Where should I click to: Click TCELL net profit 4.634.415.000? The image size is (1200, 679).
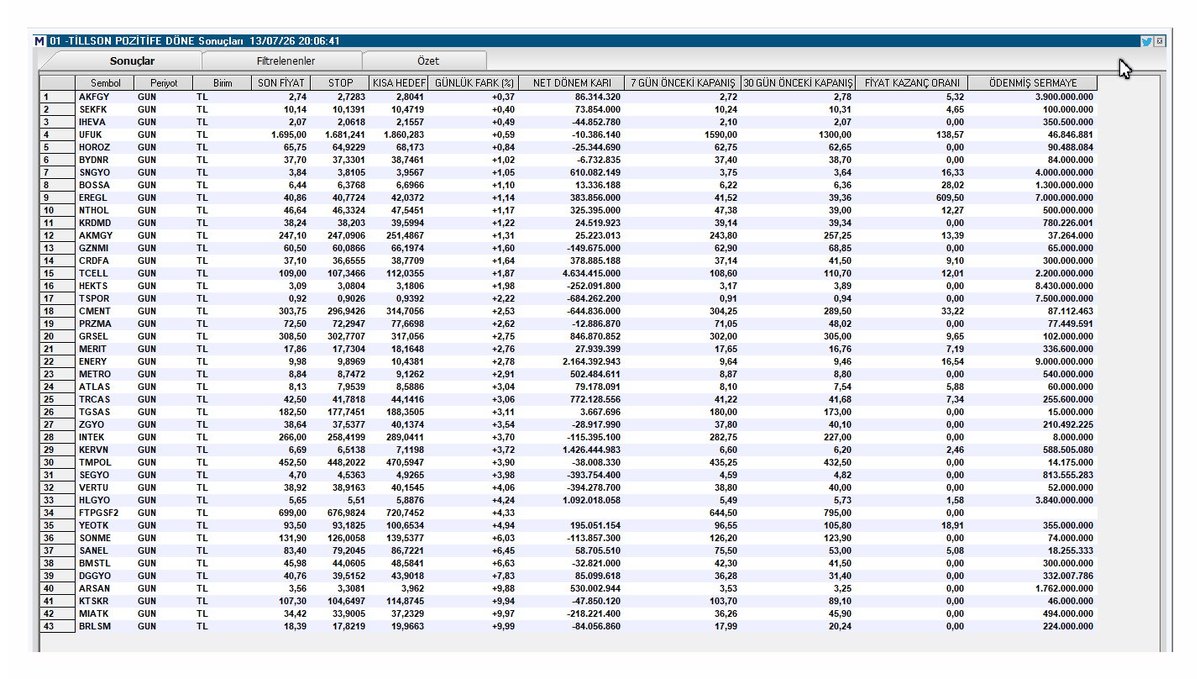(588, 272)
